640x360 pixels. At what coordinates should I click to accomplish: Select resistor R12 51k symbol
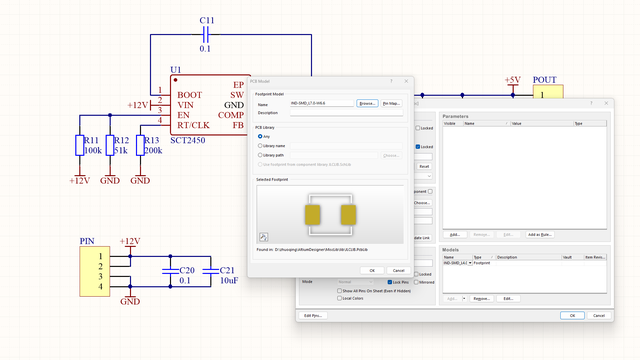click(110, 145)
